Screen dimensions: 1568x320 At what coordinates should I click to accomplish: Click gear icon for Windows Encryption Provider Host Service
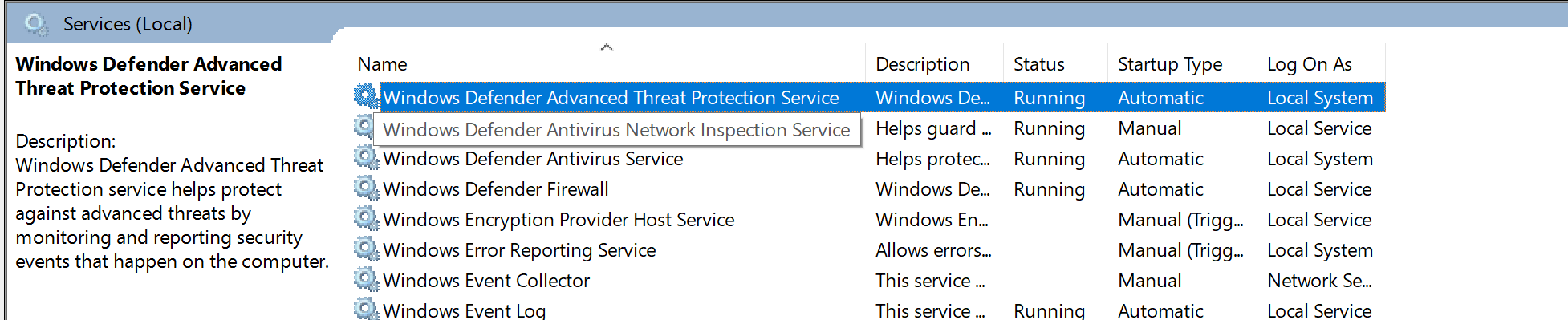366,219
